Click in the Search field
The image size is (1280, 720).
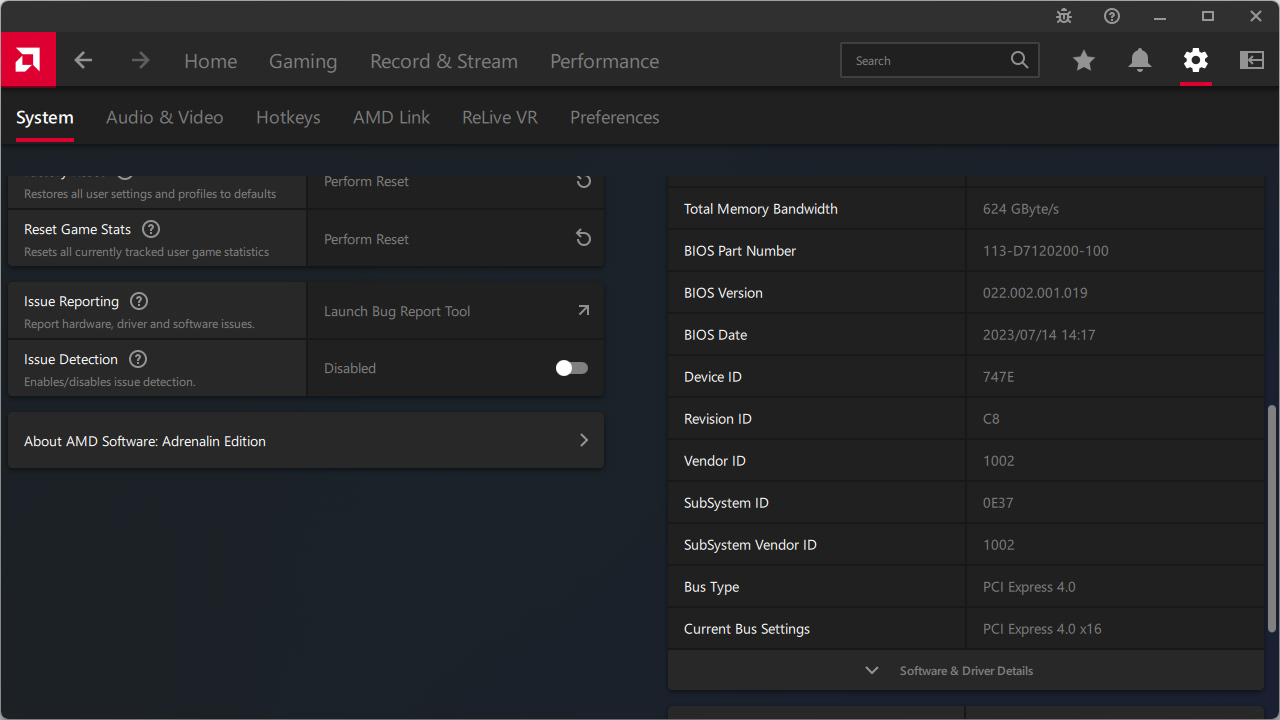point(928,61)
